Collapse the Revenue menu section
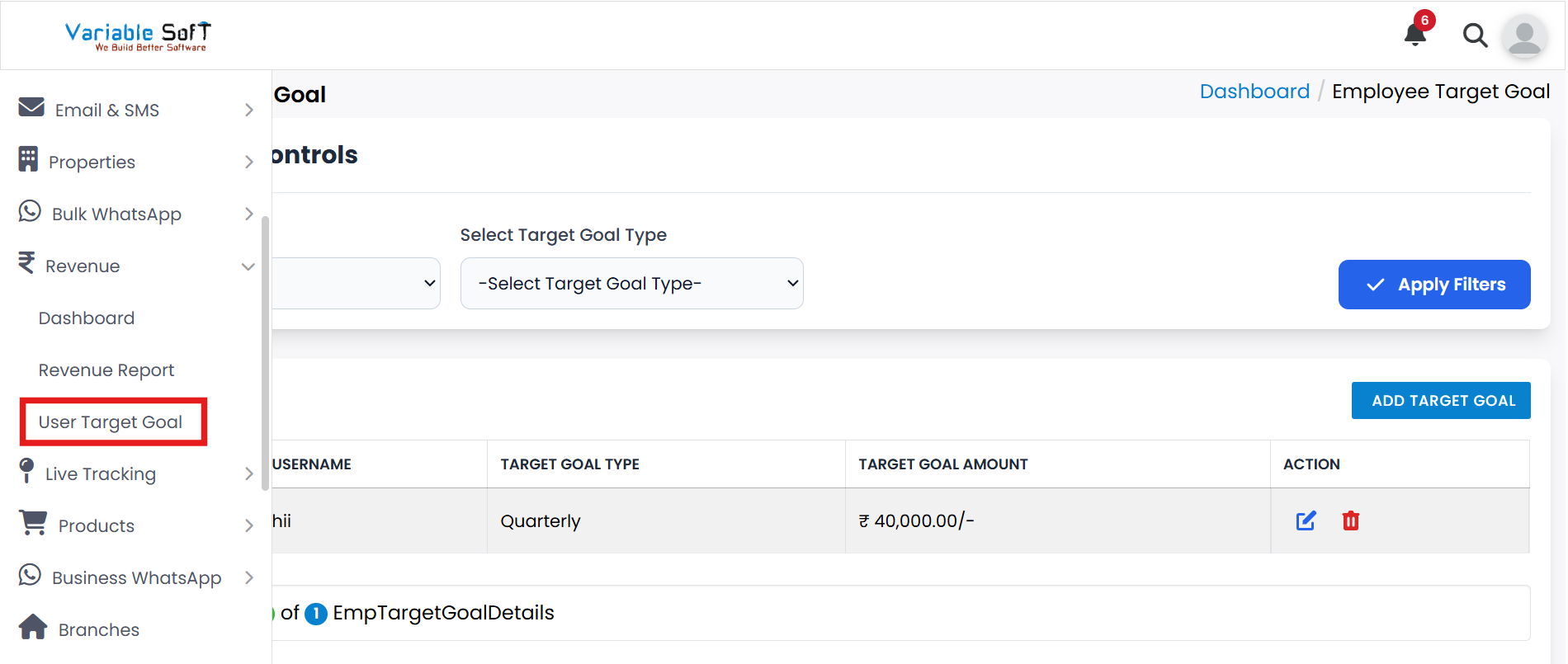This screenshot has height=664, width=1568. 248,266
